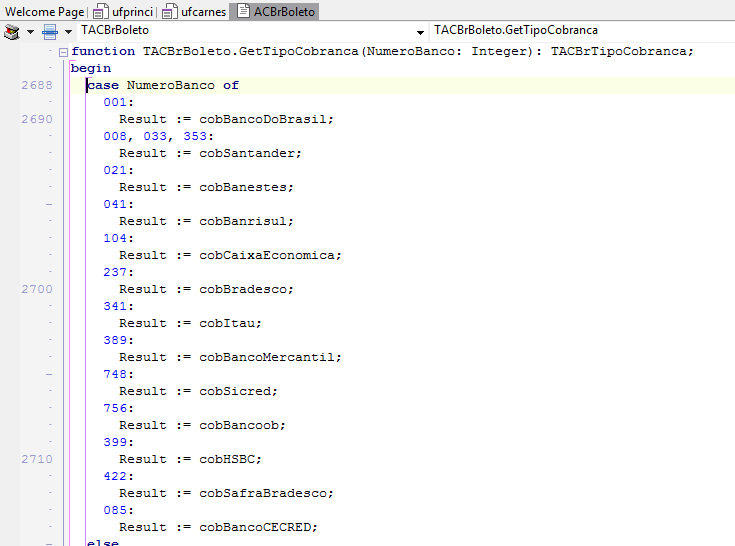Place cursor on 'case NumeroBanco of' line
Viewport: 735px width, 546px height.
163,85
